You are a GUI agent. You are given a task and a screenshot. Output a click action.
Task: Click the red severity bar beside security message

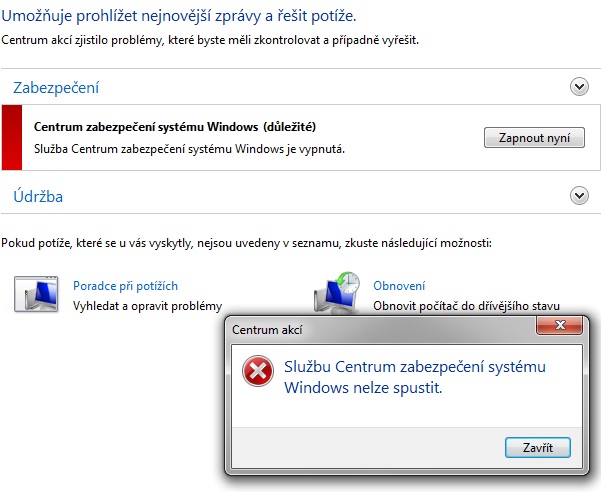pos(11,136)
